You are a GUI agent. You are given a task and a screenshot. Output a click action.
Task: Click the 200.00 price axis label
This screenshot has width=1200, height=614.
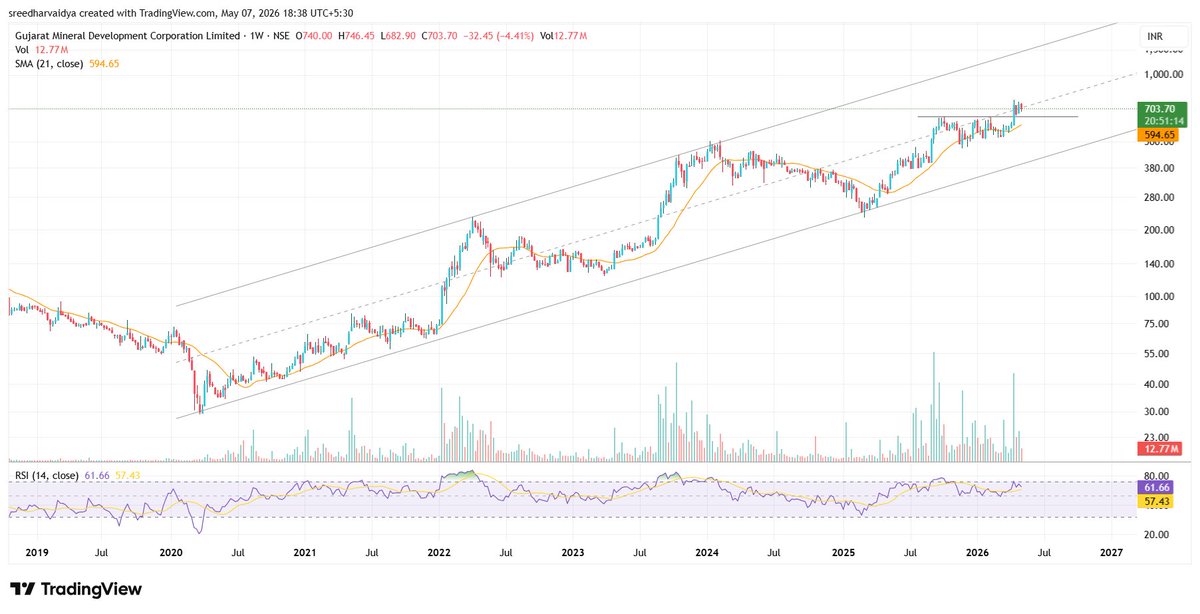coord(1159,230)
